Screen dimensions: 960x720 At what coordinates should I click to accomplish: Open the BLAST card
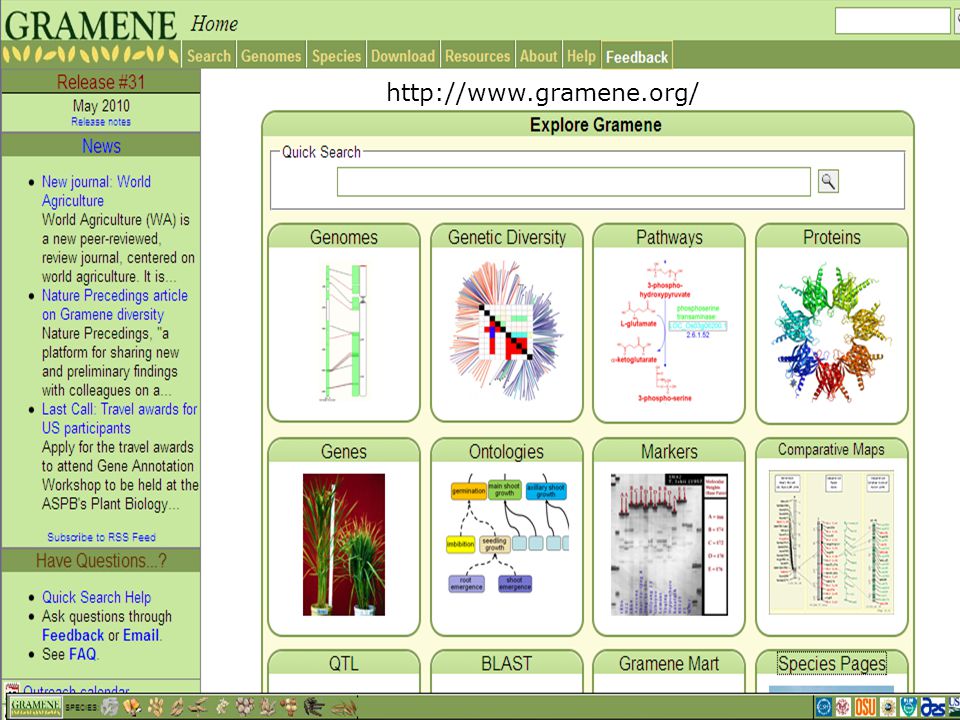pos(506,664)
